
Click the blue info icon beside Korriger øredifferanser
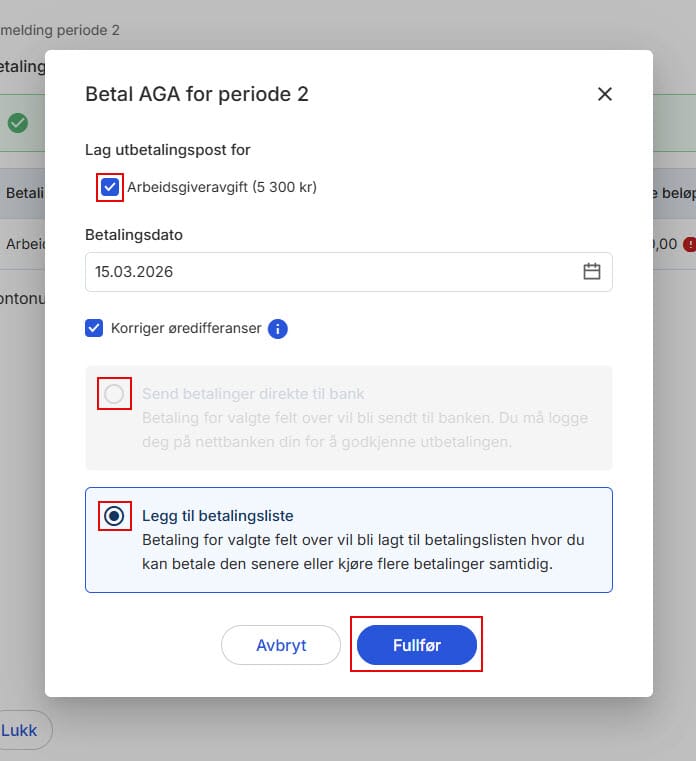pos(278,328)
